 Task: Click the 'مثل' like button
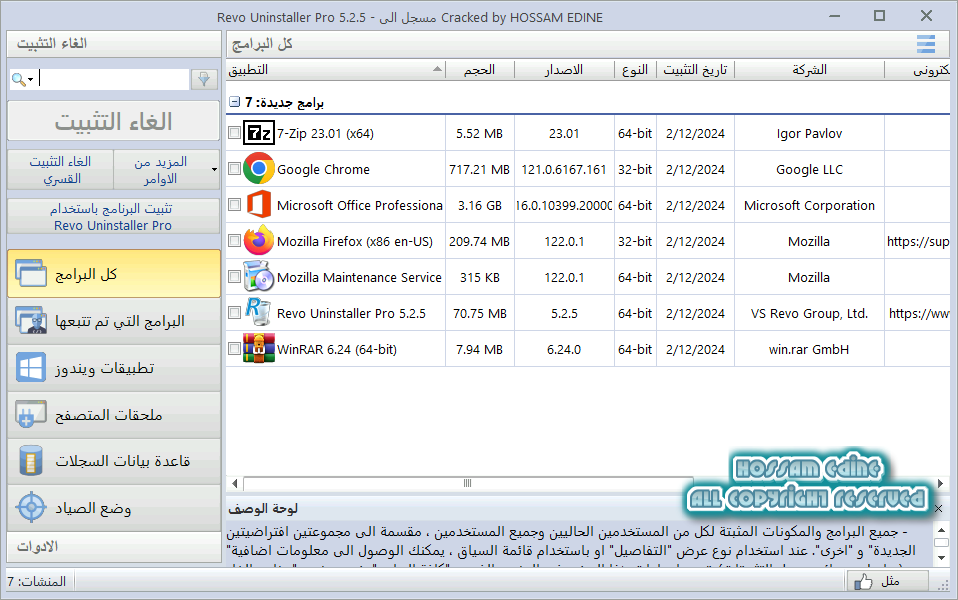tap(887, 581)
